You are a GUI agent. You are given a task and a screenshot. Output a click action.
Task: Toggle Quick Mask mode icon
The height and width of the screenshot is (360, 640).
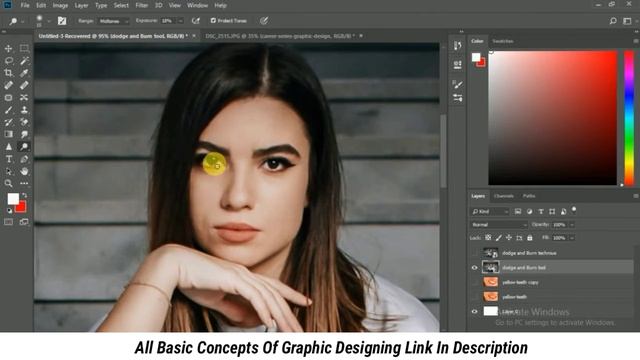(9, 222)
